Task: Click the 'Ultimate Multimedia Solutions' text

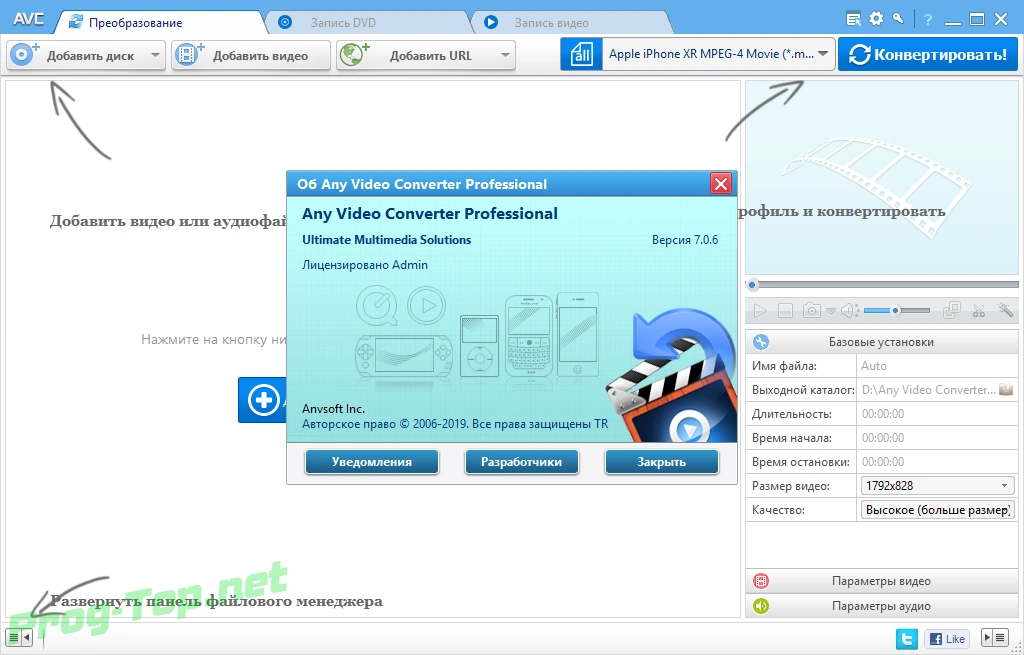Action: click(x=387, y=240)
